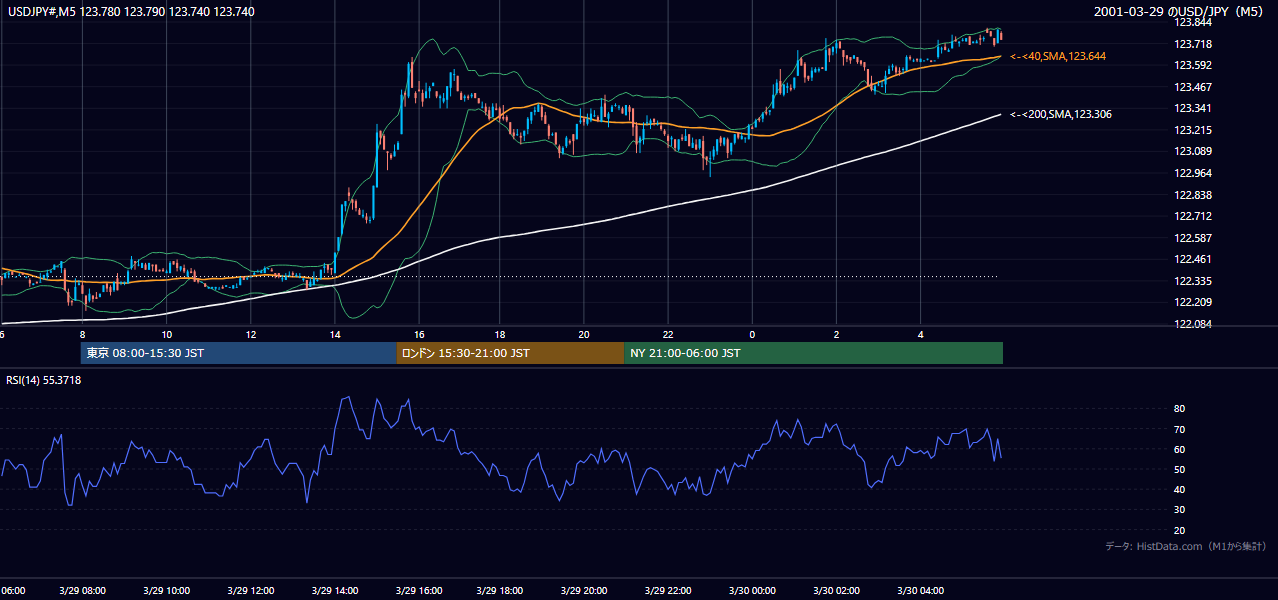Image resolution: width=1278 pixels, height=600 pixels.
Task: Click the price axis value 122.084
Action: [1192, 324]
